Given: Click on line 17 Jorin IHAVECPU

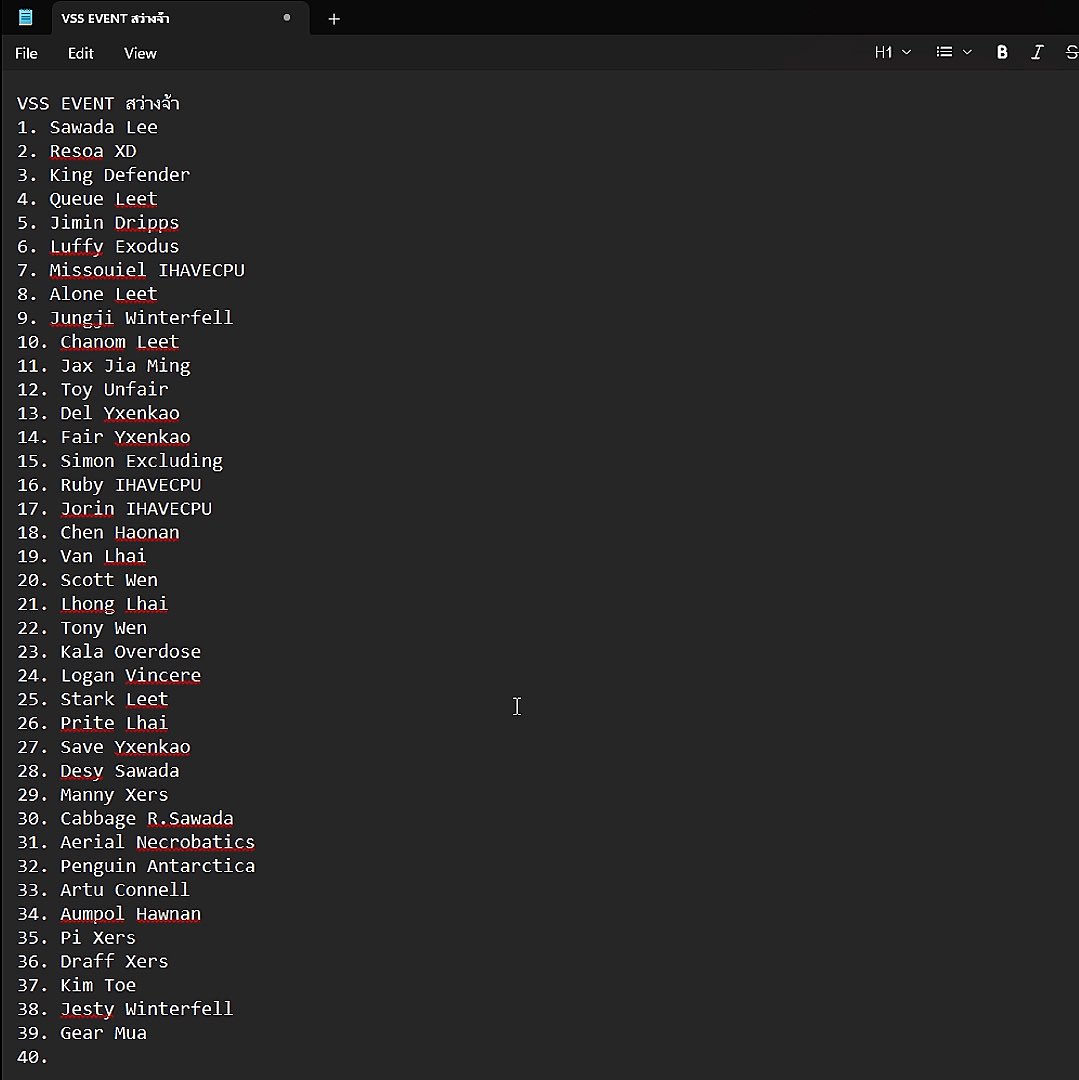Looking at the screenshot, I should [x=115, y=509].
